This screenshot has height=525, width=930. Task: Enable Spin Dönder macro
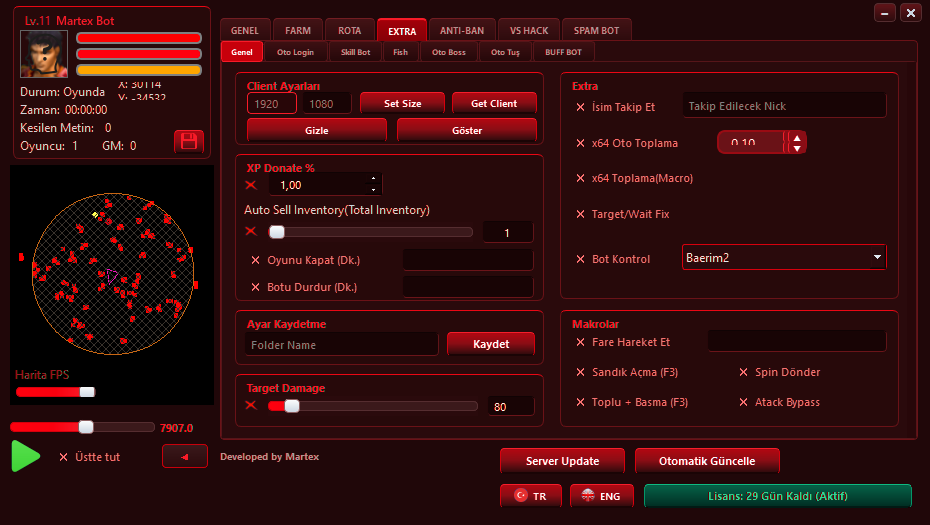coord(743,372)
